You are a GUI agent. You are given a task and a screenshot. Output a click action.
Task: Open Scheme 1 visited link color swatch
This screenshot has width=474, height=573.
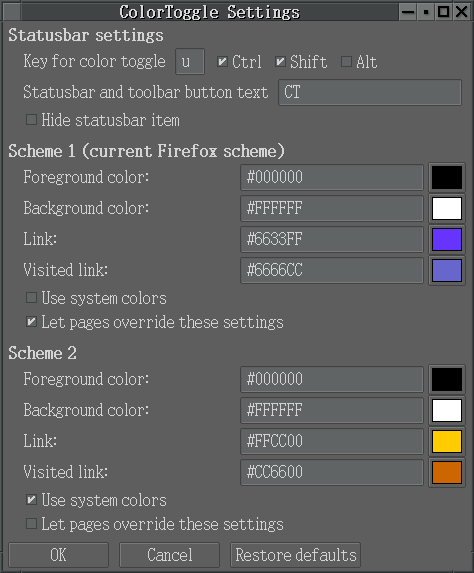447,270
